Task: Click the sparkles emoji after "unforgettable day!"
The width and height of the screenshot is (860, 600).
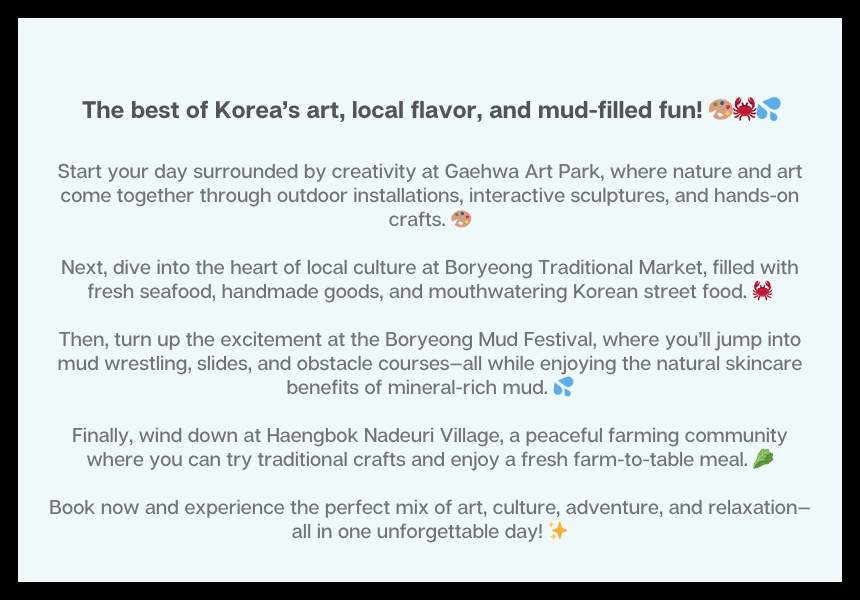Action: click(558, 531)
